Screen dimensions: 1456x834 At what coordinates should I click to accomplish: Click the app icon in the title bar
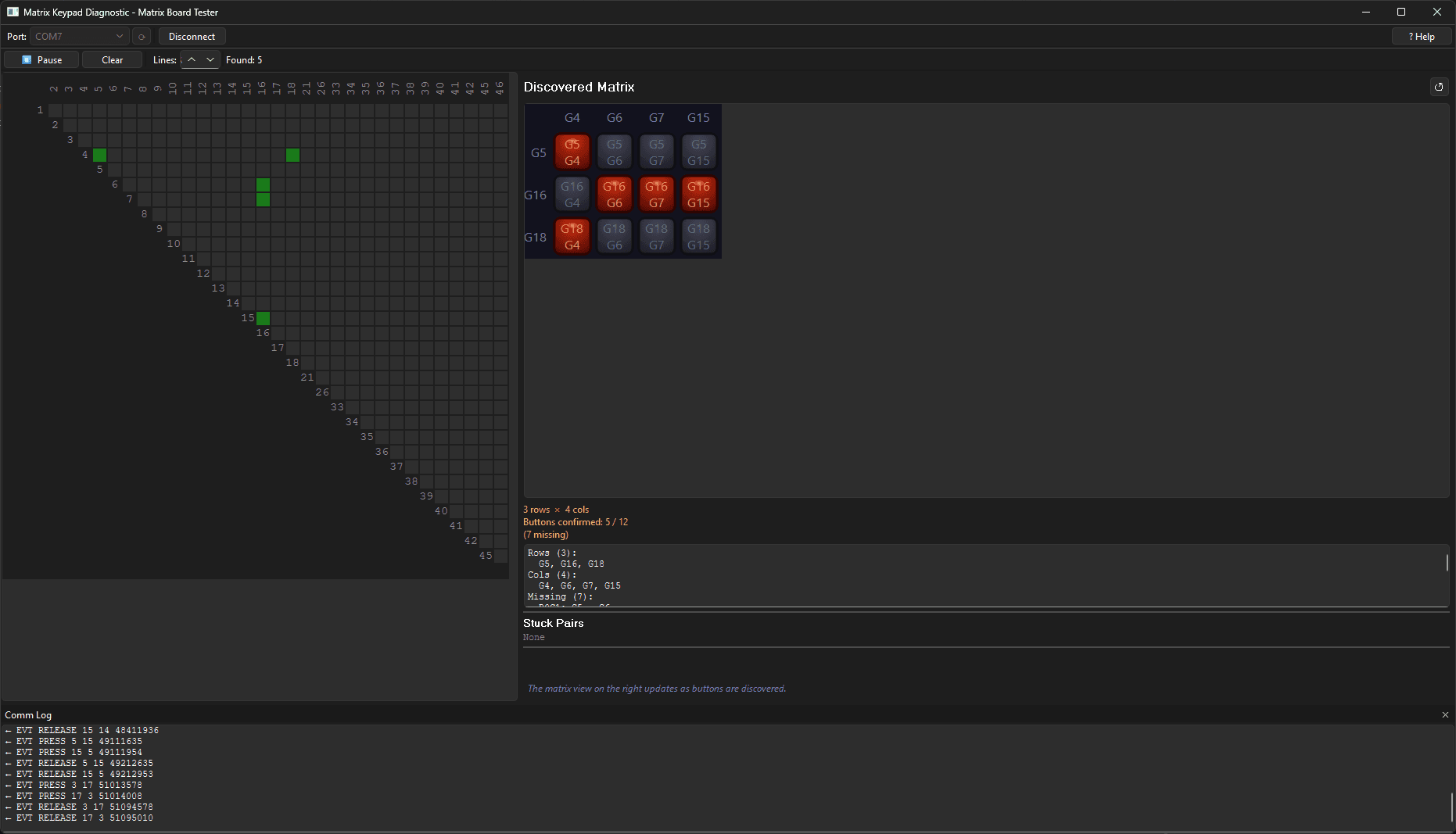tap(13, 12)
